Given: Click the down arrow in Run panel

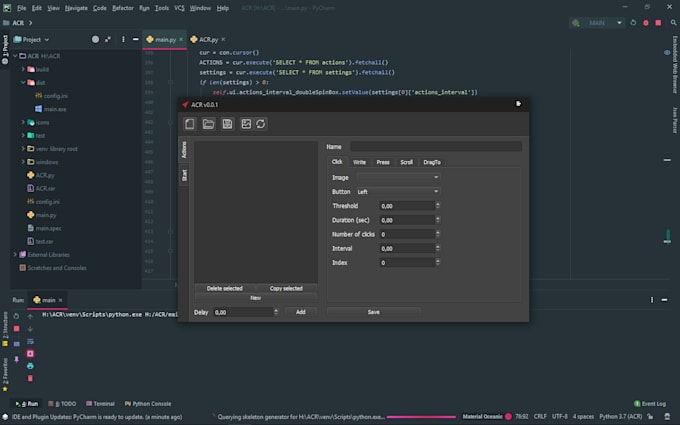Looking at the screenshot, I should click(x=30, y=329).
